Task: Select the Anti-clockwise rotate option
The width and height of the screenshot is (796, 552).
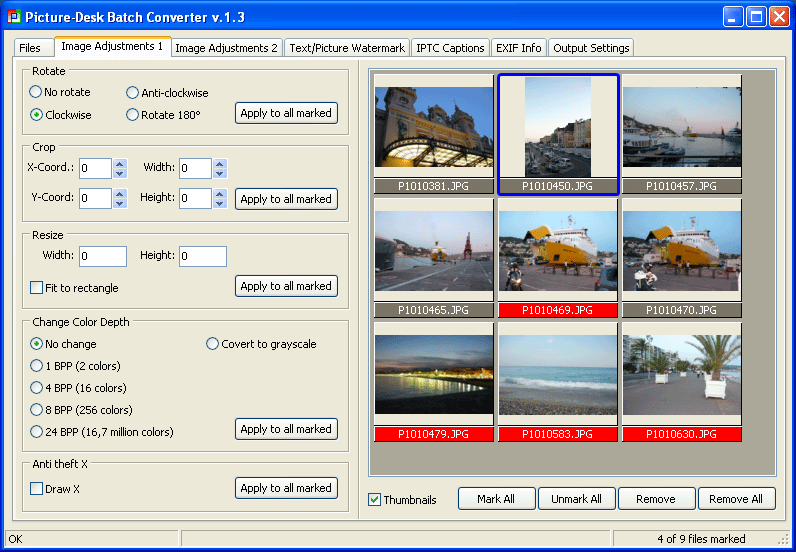Action: [x=133, y=93]
